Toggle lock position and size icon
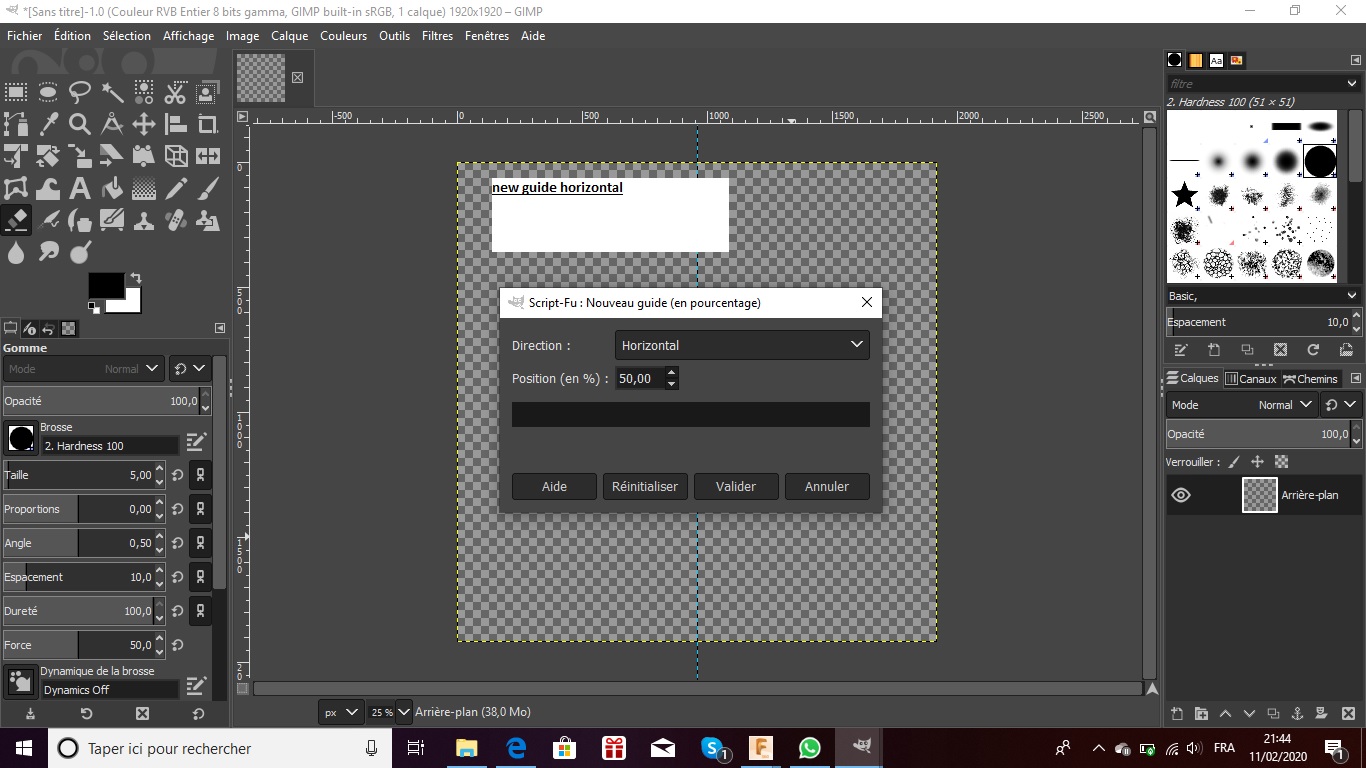1366x768 pixels. 1257,462
